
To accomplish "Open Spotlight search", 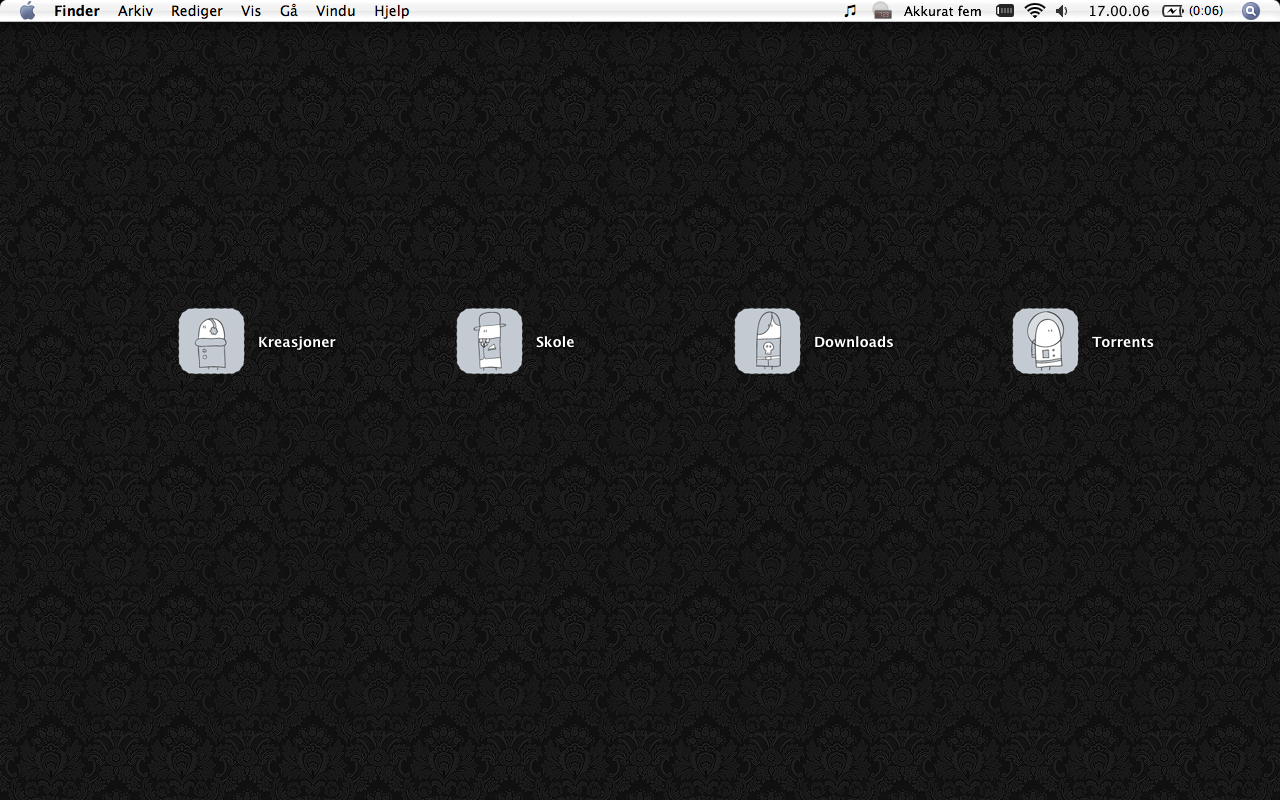I will 1251,11.
